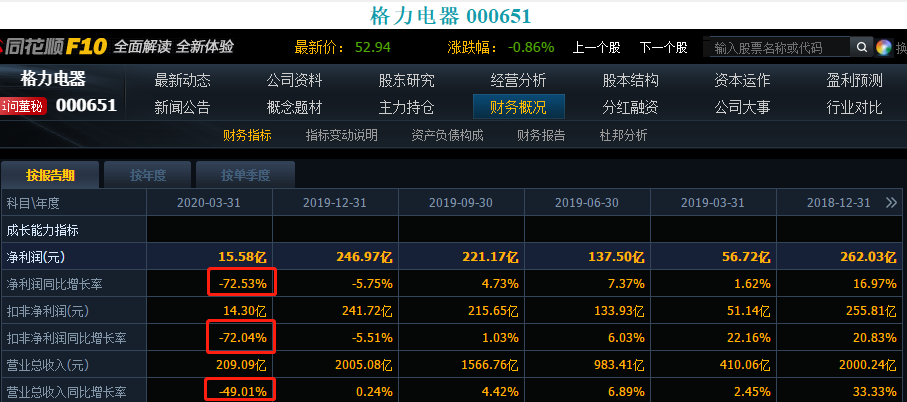Click the 2020-03-31 column header
The image size is (907, 402).
coord(209,203)
